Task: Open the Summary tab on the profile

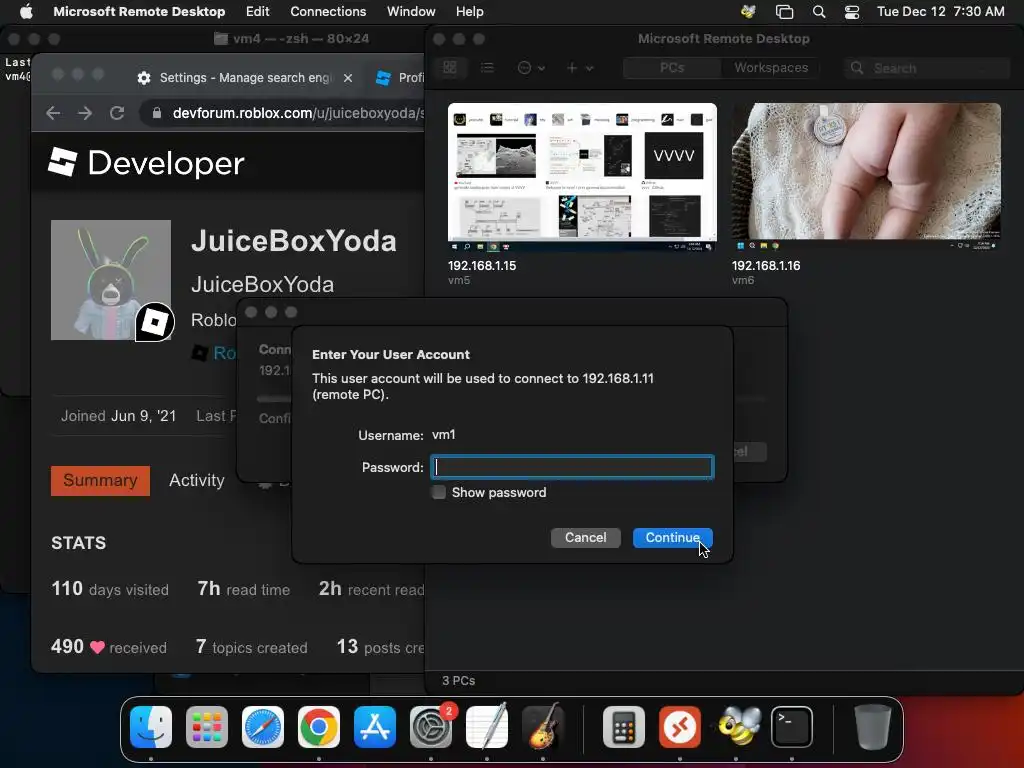Action: 100,481
